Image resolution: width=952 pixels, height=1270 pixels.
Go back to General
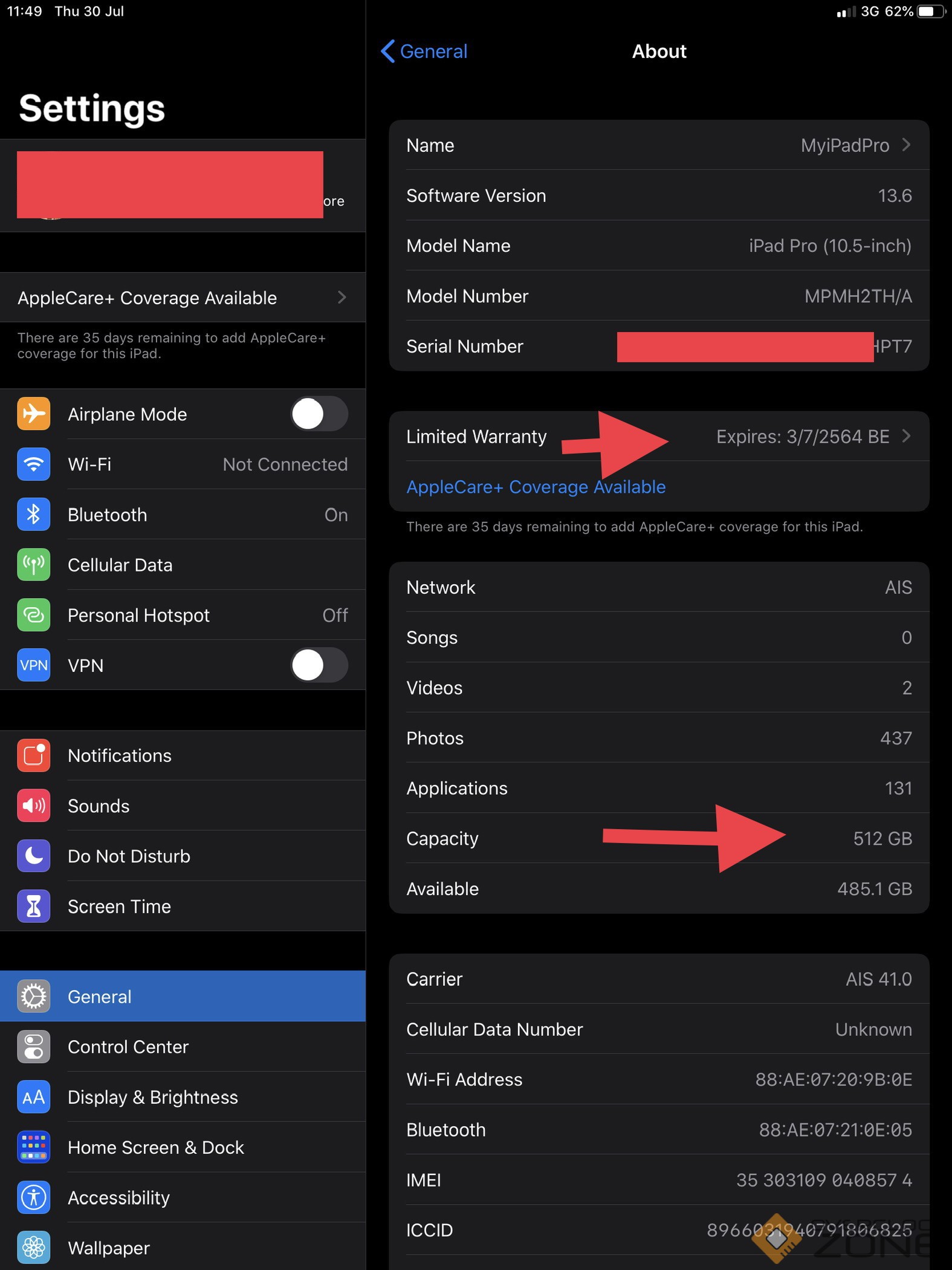(x=424, y=51)
